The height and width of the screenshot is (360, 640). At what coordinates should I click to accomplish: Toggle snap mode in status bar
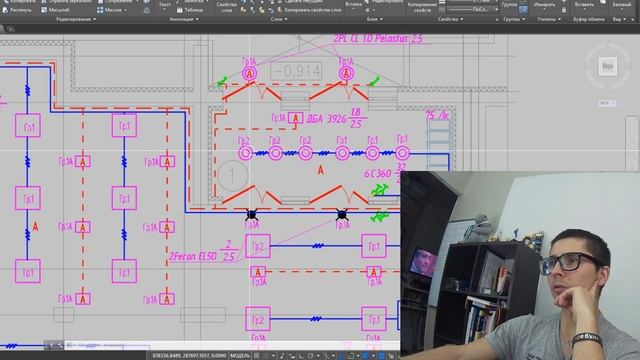click(266, 356)
